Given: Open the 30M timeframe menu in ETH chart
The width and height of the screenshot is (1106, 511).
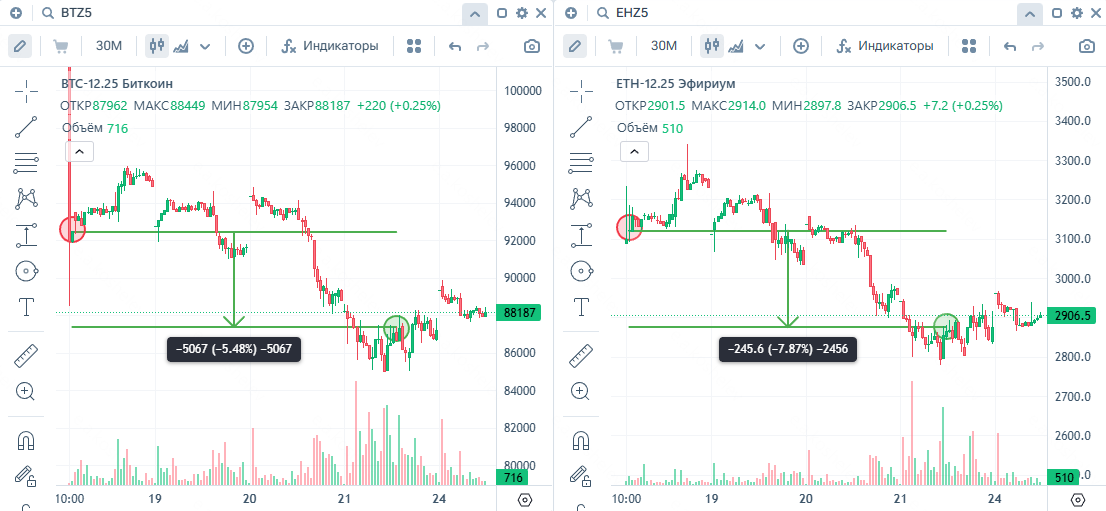Looking at the screenshot, I should [x=663, y=46].
